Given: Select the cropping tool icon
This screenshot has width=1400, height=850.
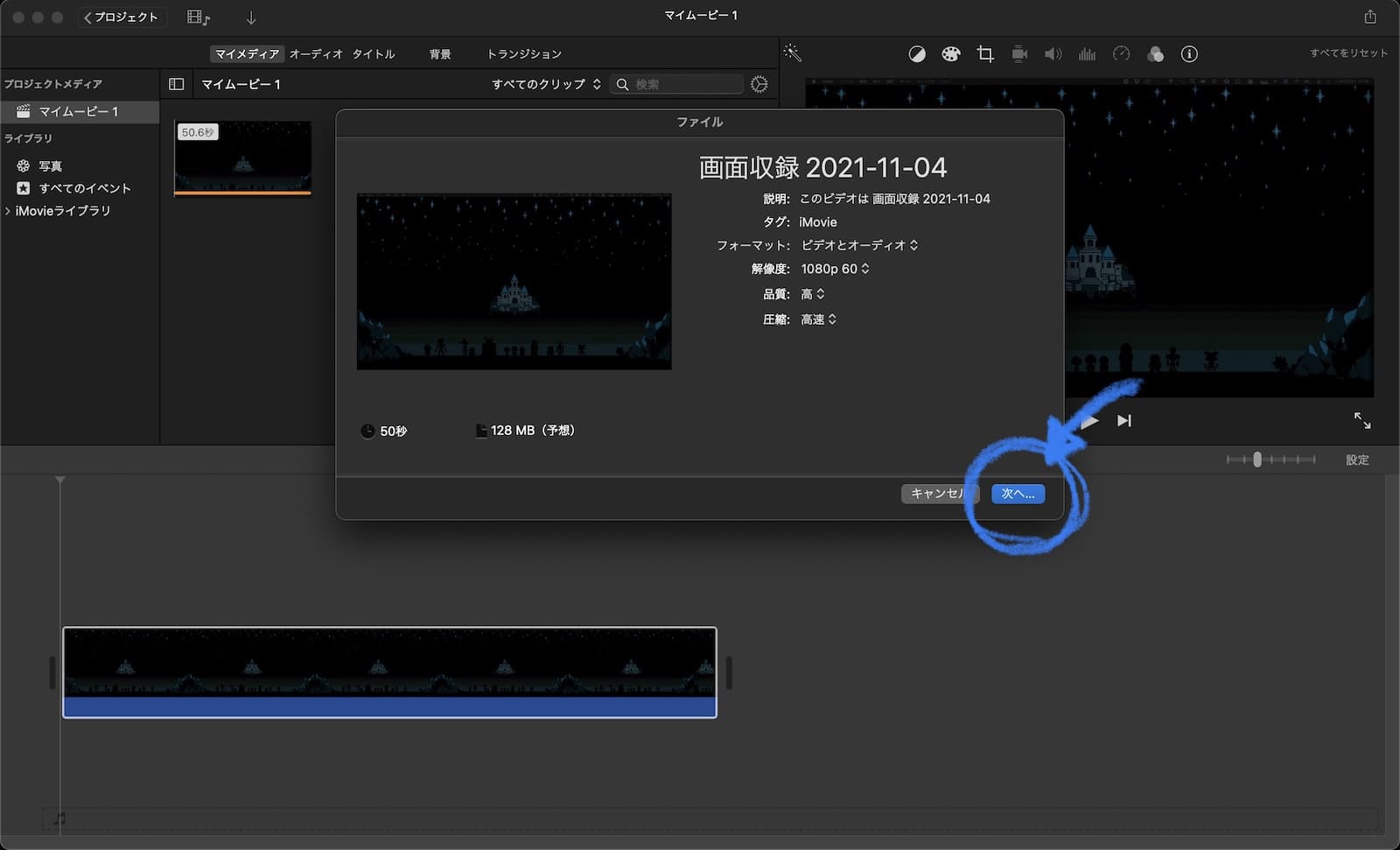Looking at the screenshot, I should pos(985,53).
